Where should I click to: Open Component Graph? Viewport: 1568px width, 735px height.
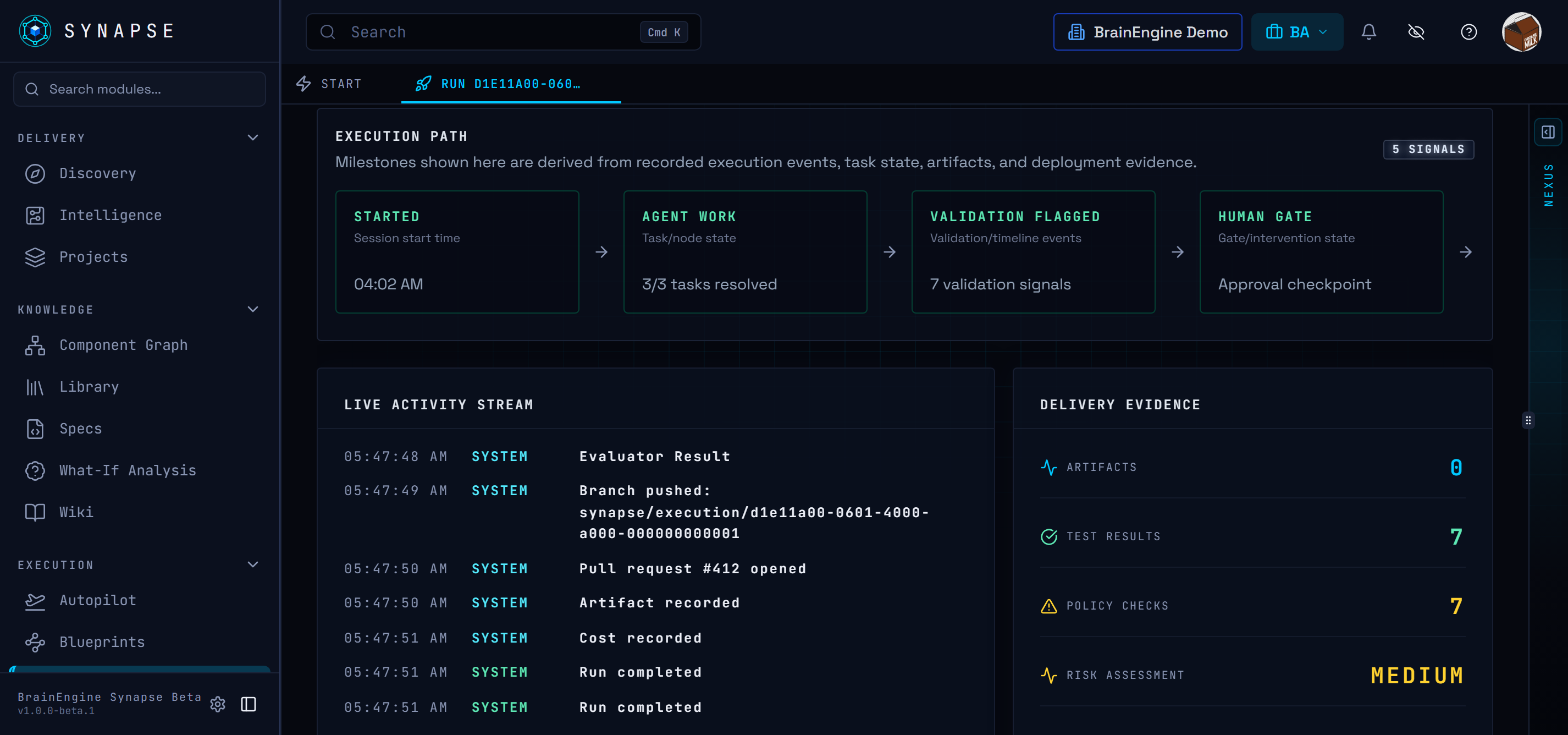point(140,345)
